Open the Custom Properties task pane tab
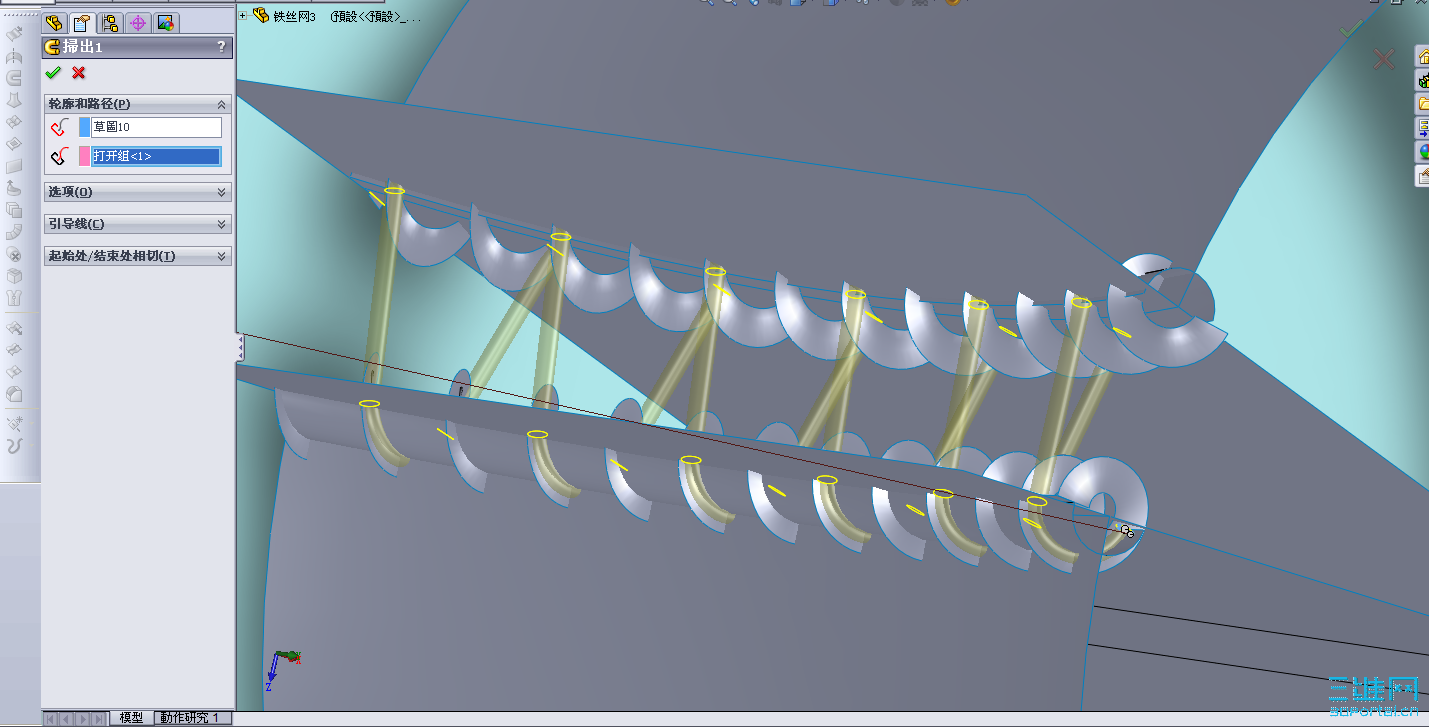1429x727 pixels. tap(1422, 176)
